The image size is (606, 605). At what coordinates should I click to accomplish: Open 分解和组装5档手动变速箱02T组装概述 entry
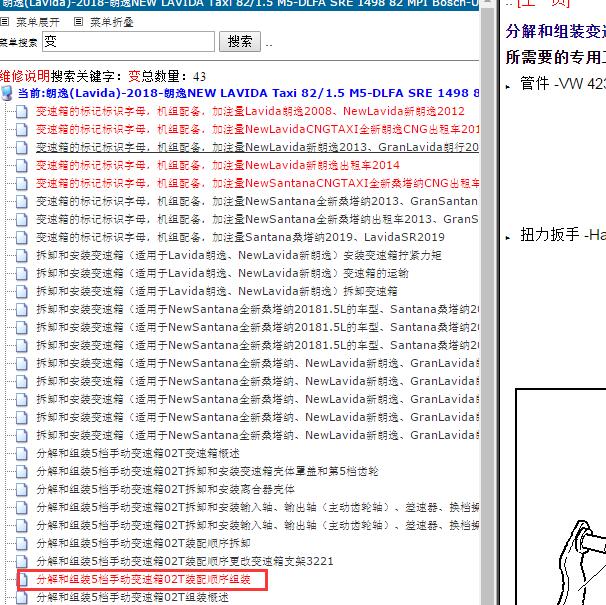coord(132,597)
